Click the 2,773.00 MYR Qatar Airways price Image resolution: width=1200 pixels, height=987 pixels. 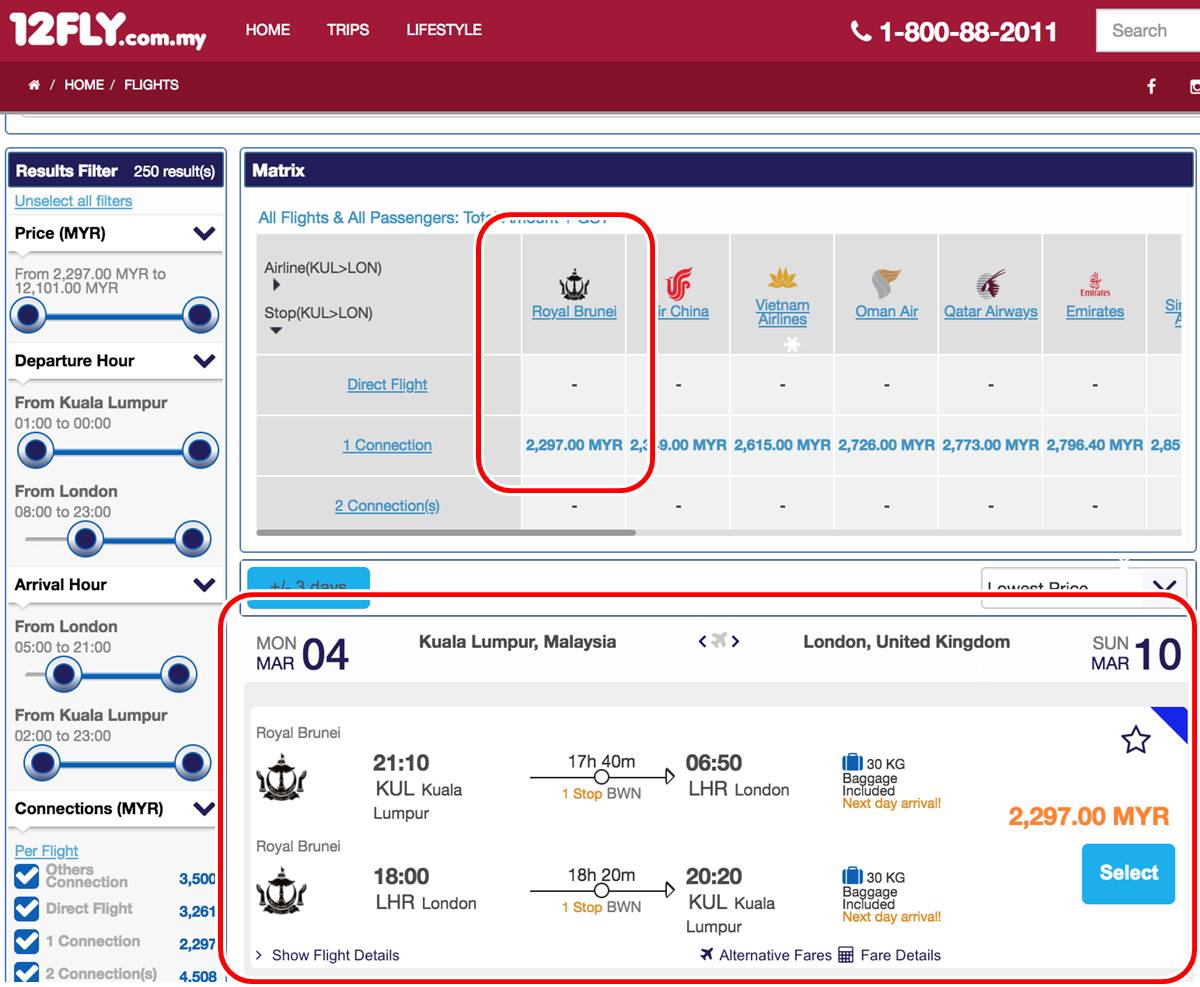tap(990, 445)
